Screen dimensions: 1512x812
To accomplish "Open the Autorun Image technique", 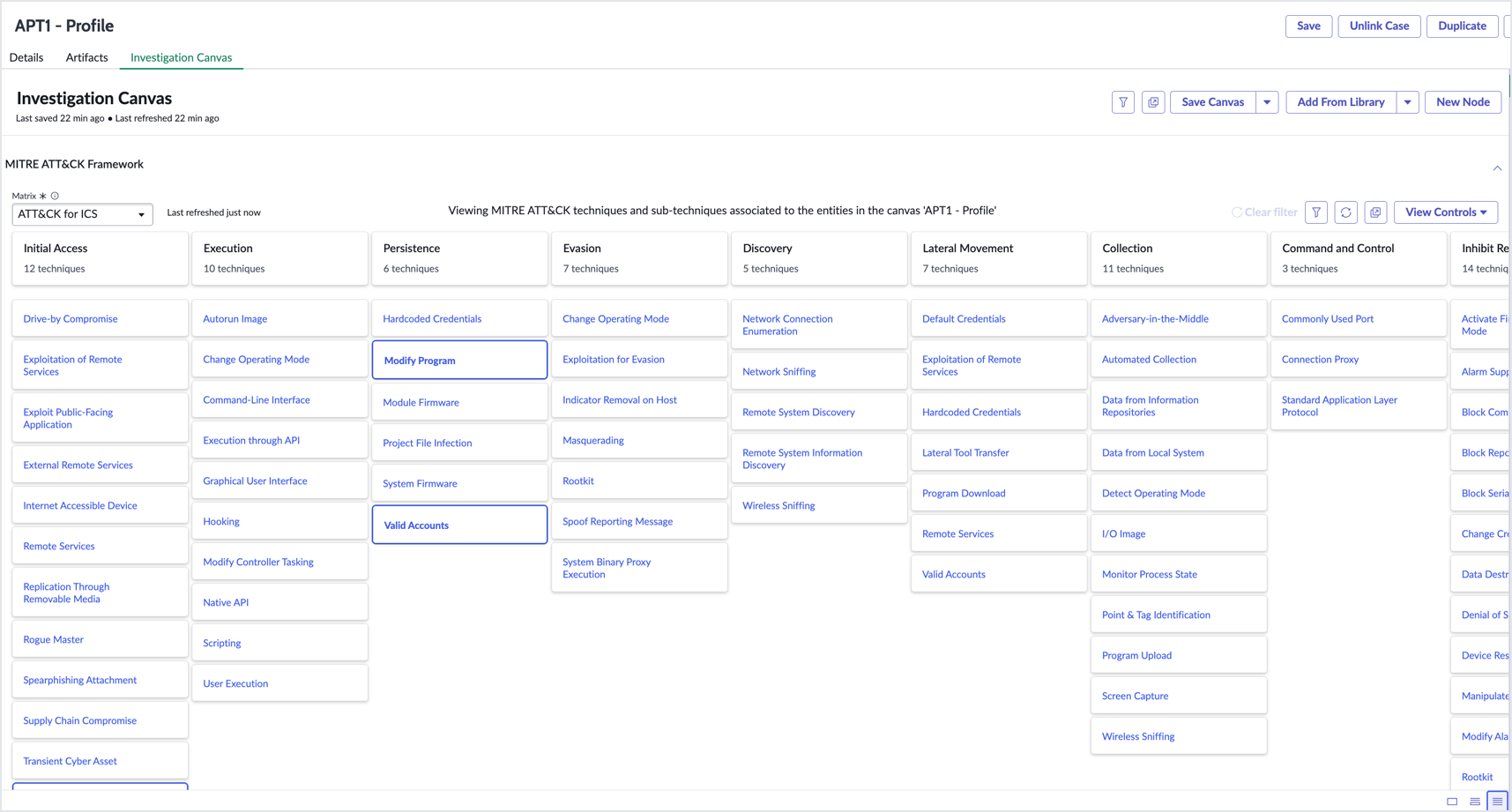I will (279, 318).
